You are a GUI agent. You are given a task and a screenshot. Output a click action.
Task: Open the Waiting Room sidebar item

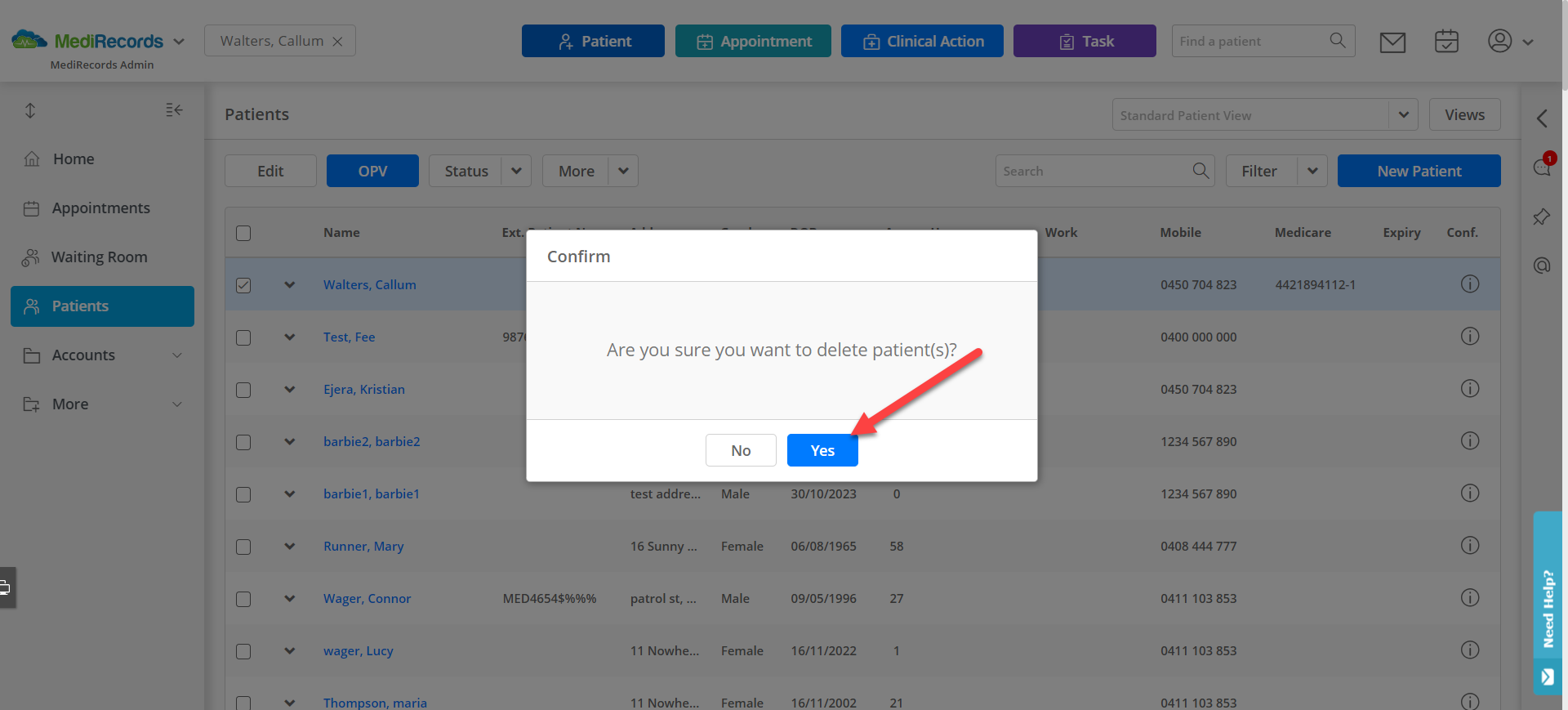[102, 257]
